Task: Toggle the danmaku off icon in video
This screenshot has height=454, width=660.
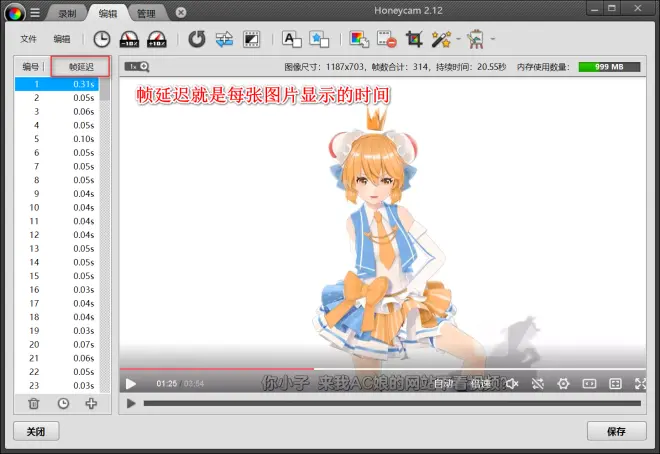Action: [x=538, y=384]
